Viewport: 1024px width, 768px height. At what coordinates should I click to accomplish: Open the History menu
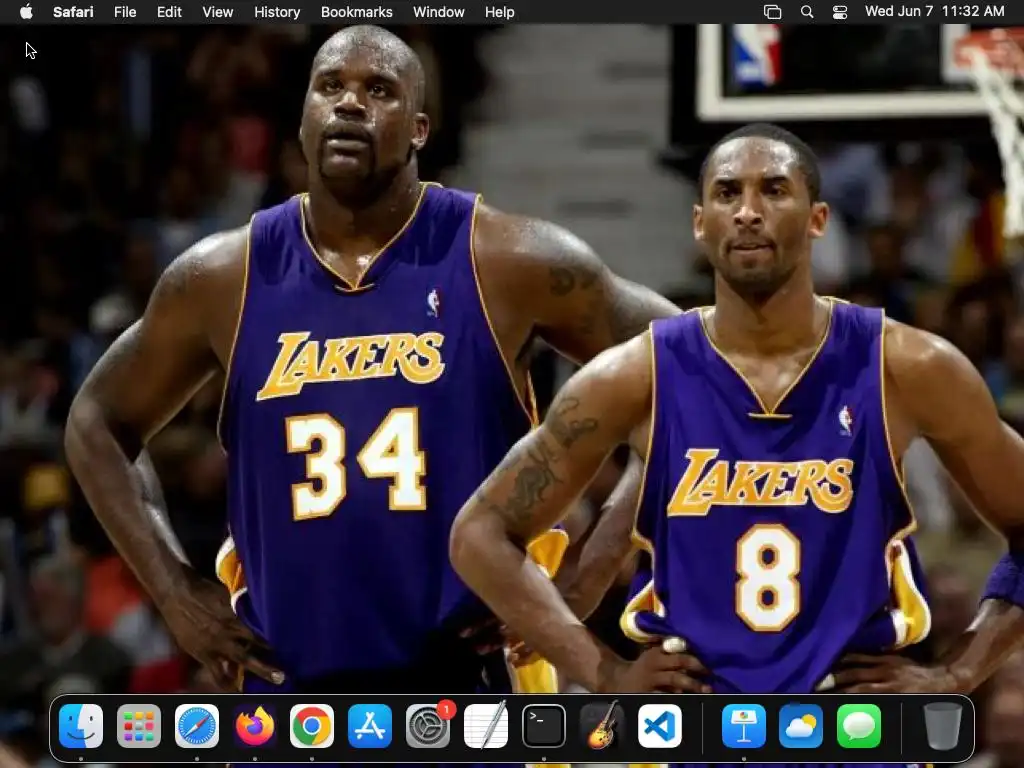[277, 12]
